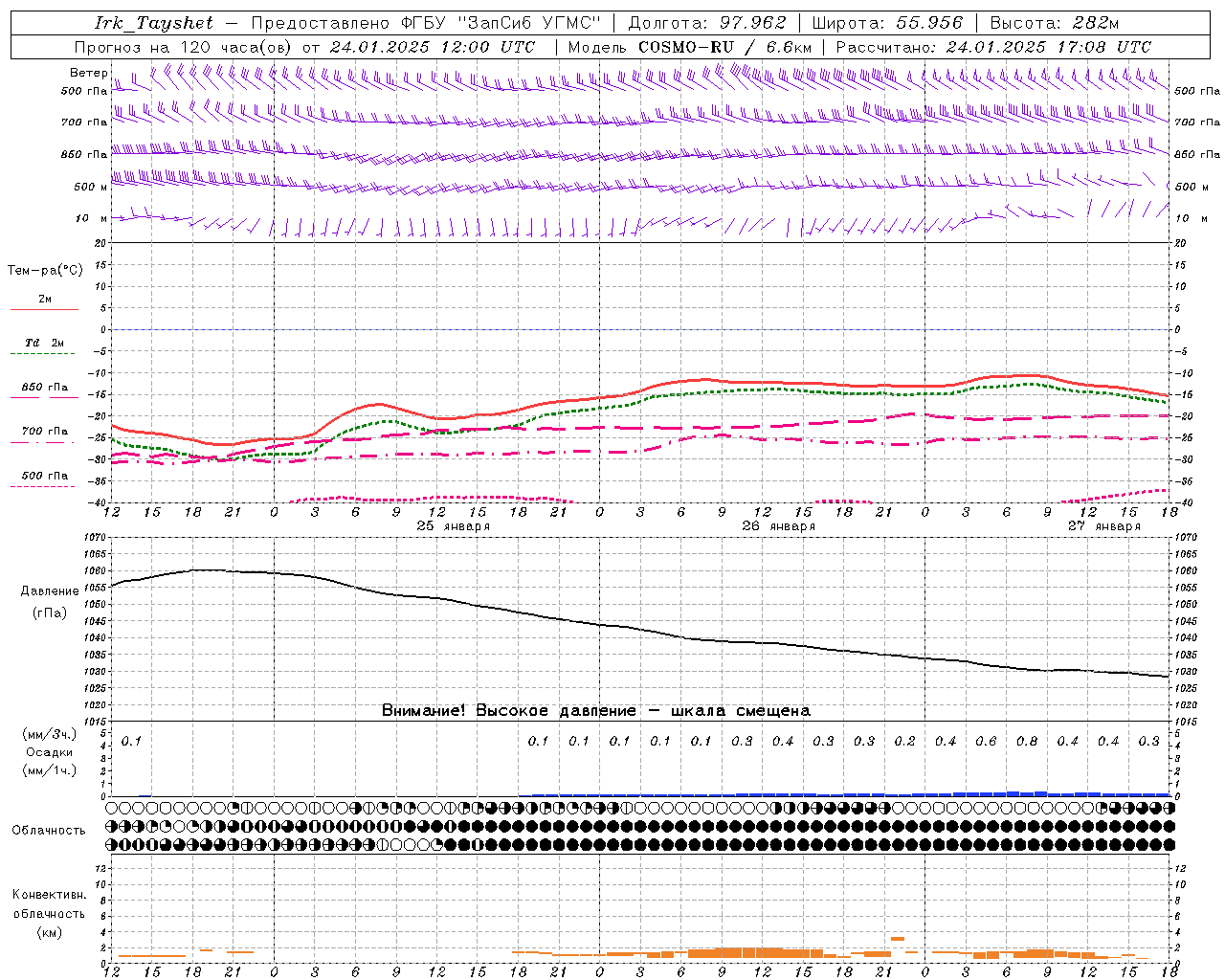Viewport: 1225px width, 980px height.
Task: Click the (км) convective cloud unit label
Action: (49, 931)
